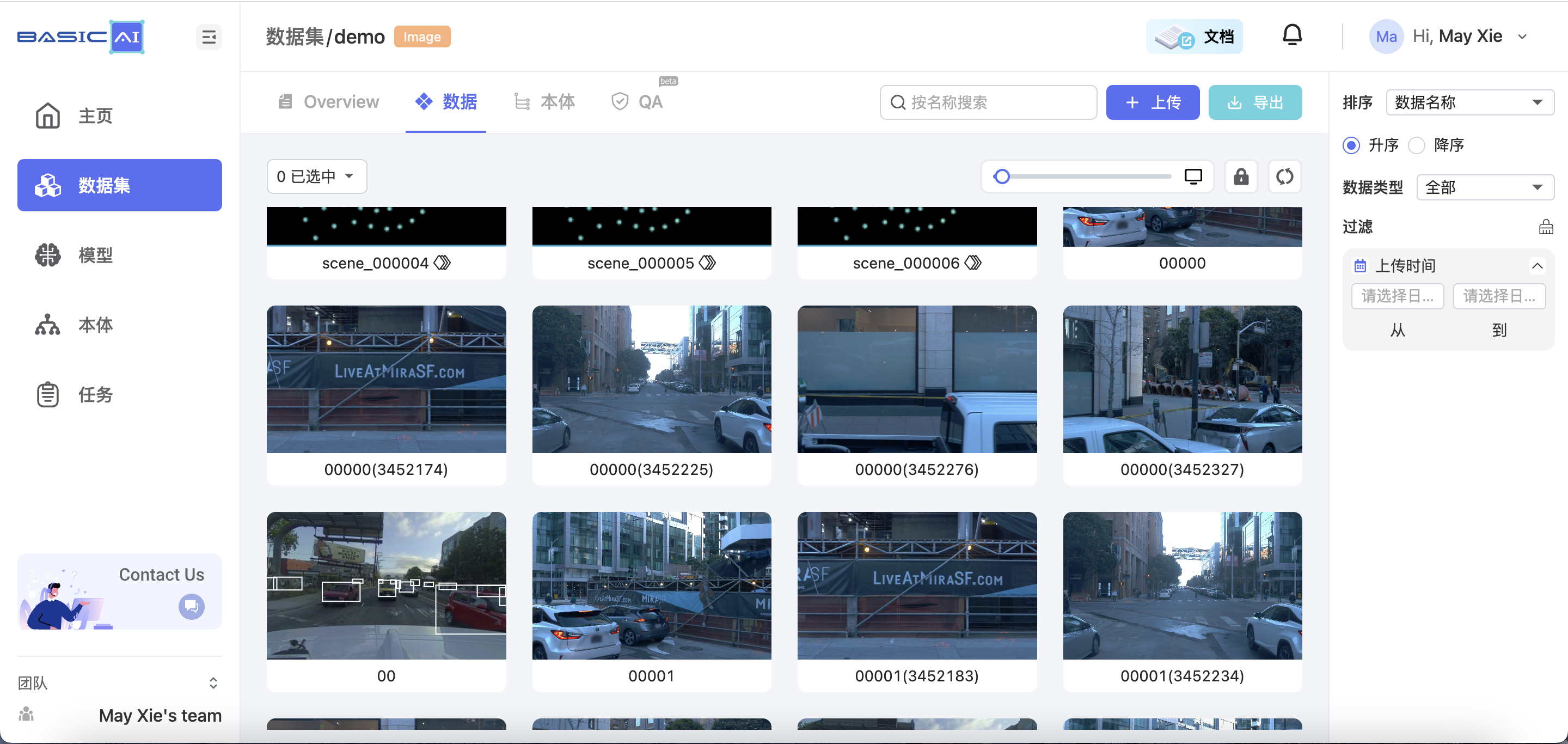This screenshot has width=1568, height=744.
Task: Open 模型 in sidebar
Action: pyautogui.click(x=119, y=255)
